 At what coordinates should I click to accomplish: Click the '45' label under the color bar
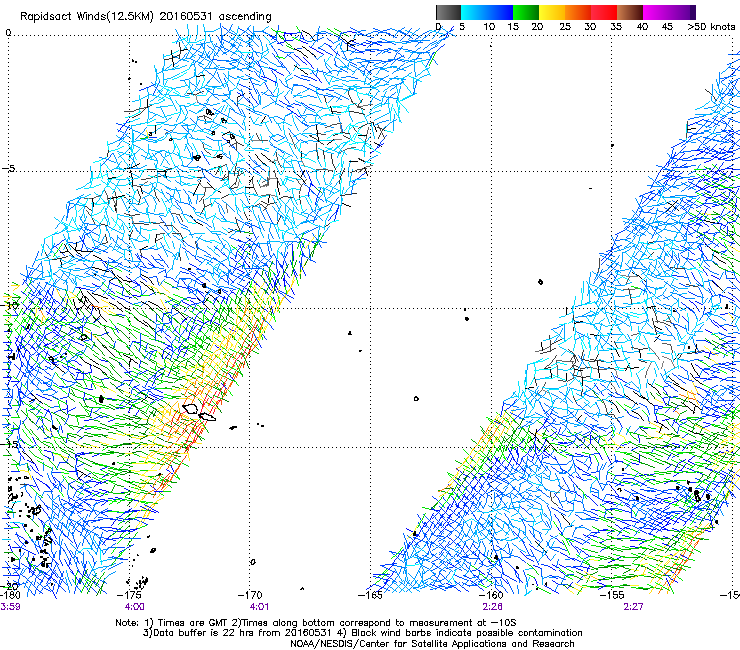667,27
